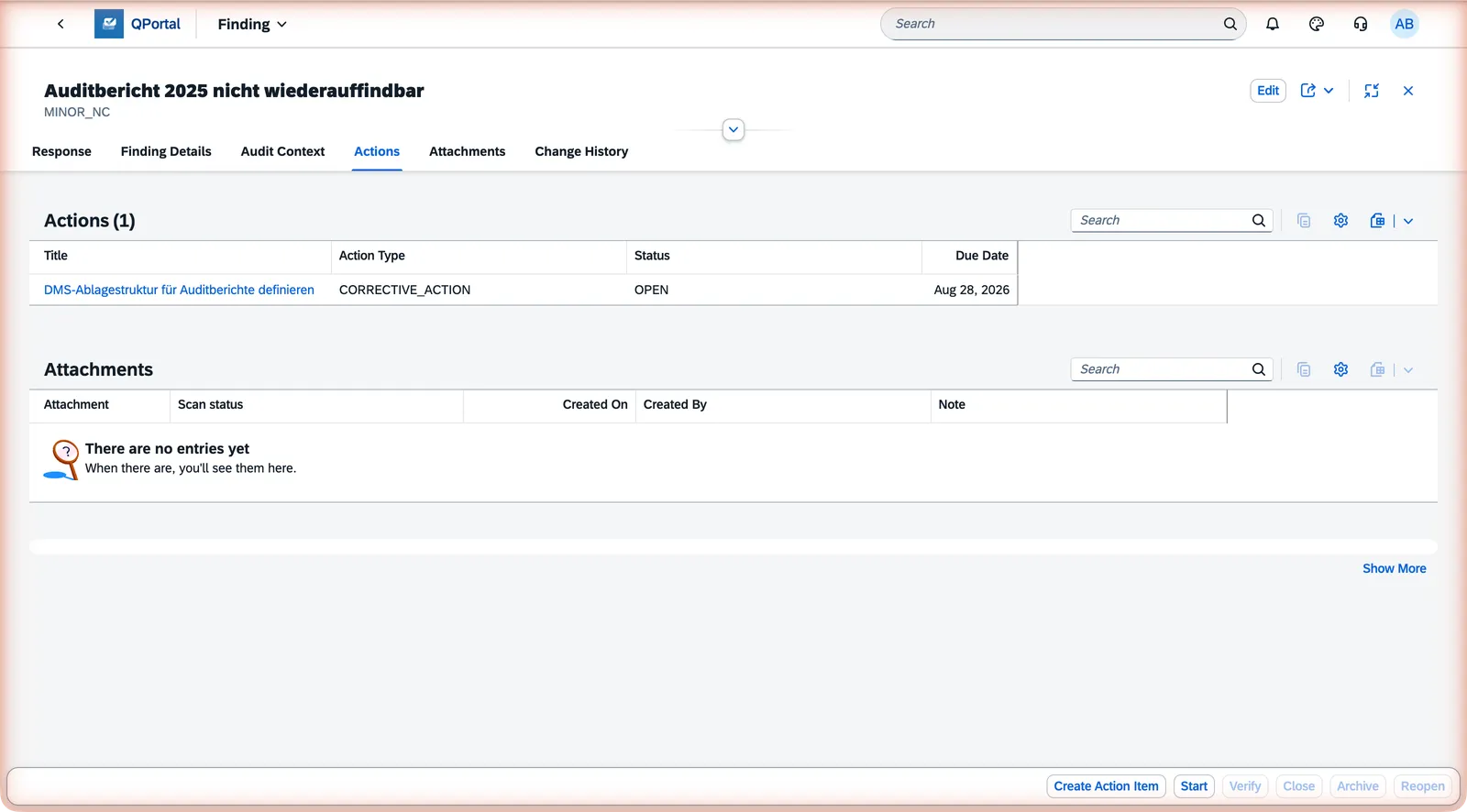Screen dimensions: 1467x812
Task: Click the Verify button
Action: [x=1245, y=786]
